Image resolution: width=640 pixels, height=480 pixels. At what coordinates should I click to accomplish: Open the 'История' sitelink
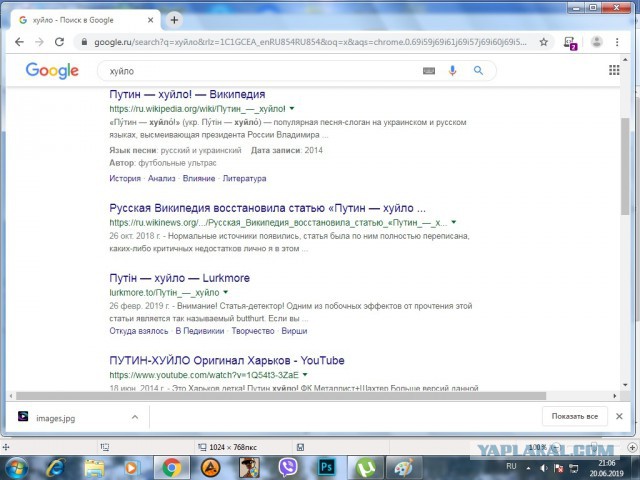125,178
